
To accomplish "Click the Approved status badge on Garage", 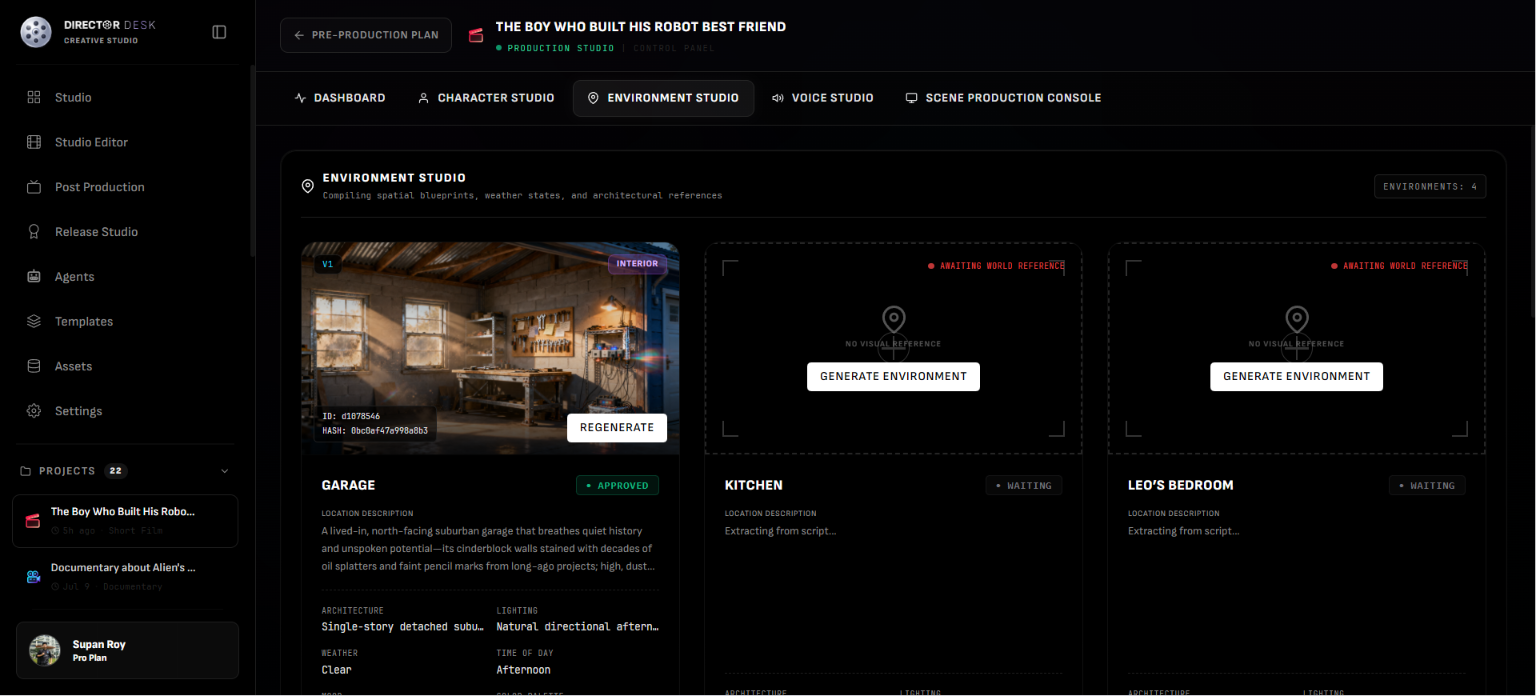I will (x=617, y=485).
